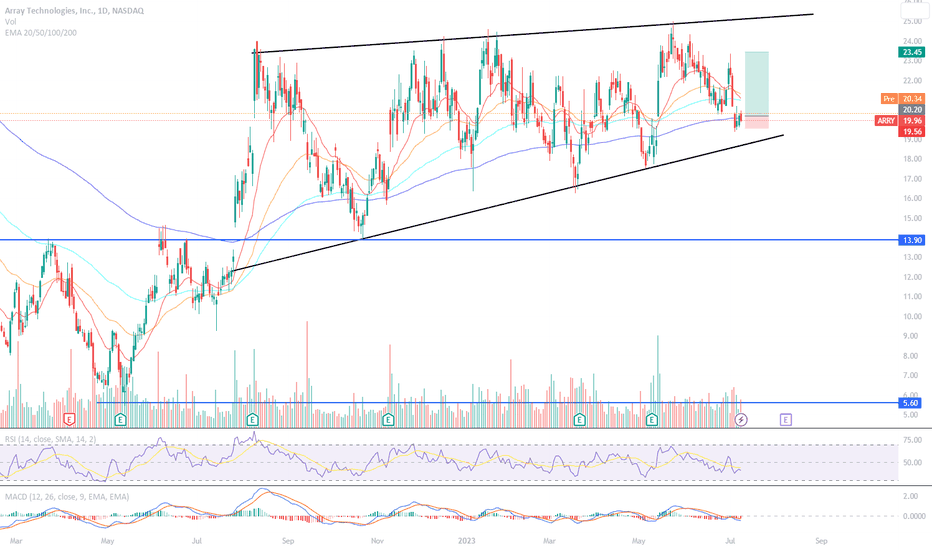The image size is (932, 550).
Task: Select the blue horizontal line at 13.90
Action: point(449,240)
